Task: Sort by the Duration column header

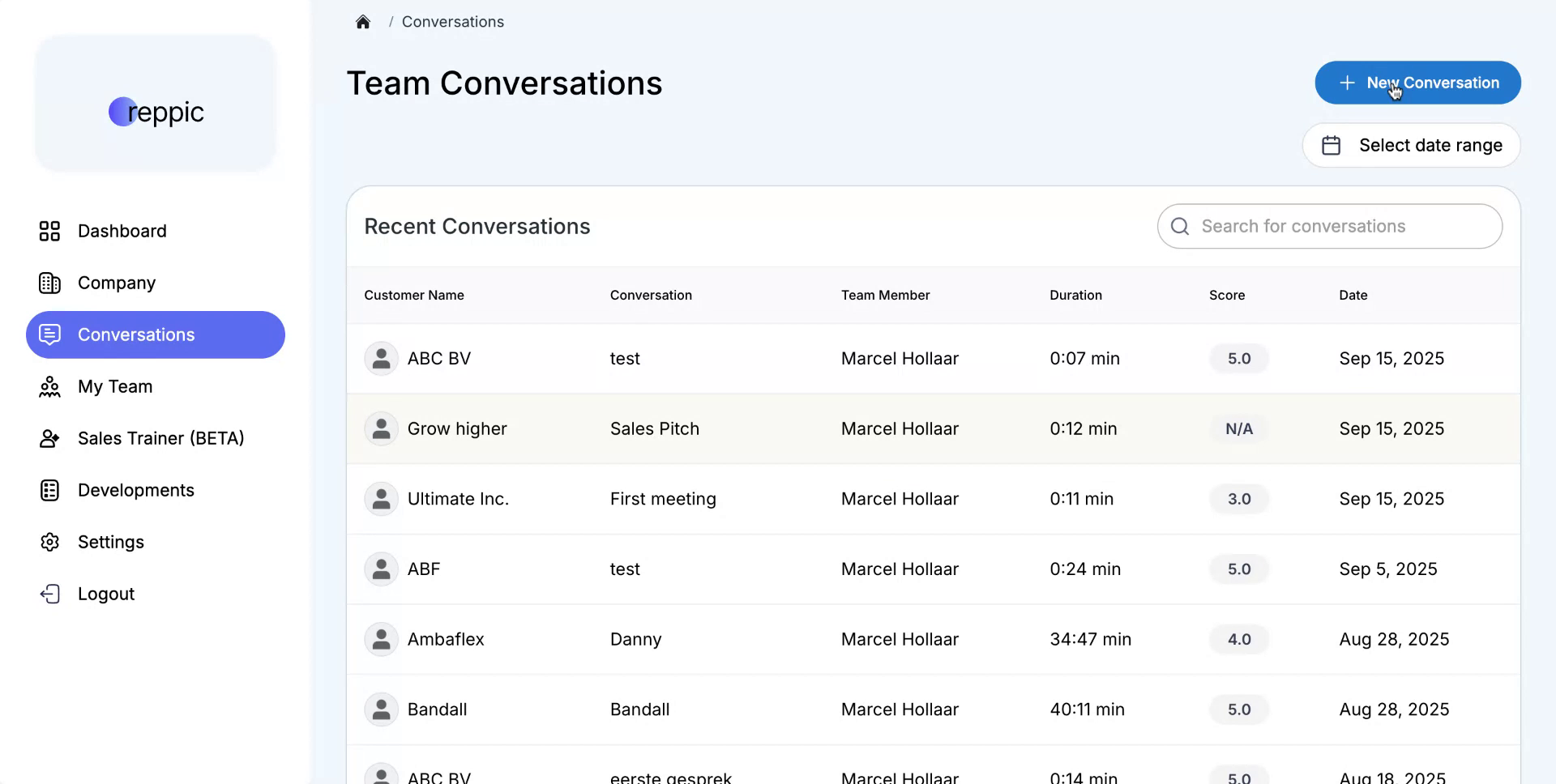Action: (1075, 295)
